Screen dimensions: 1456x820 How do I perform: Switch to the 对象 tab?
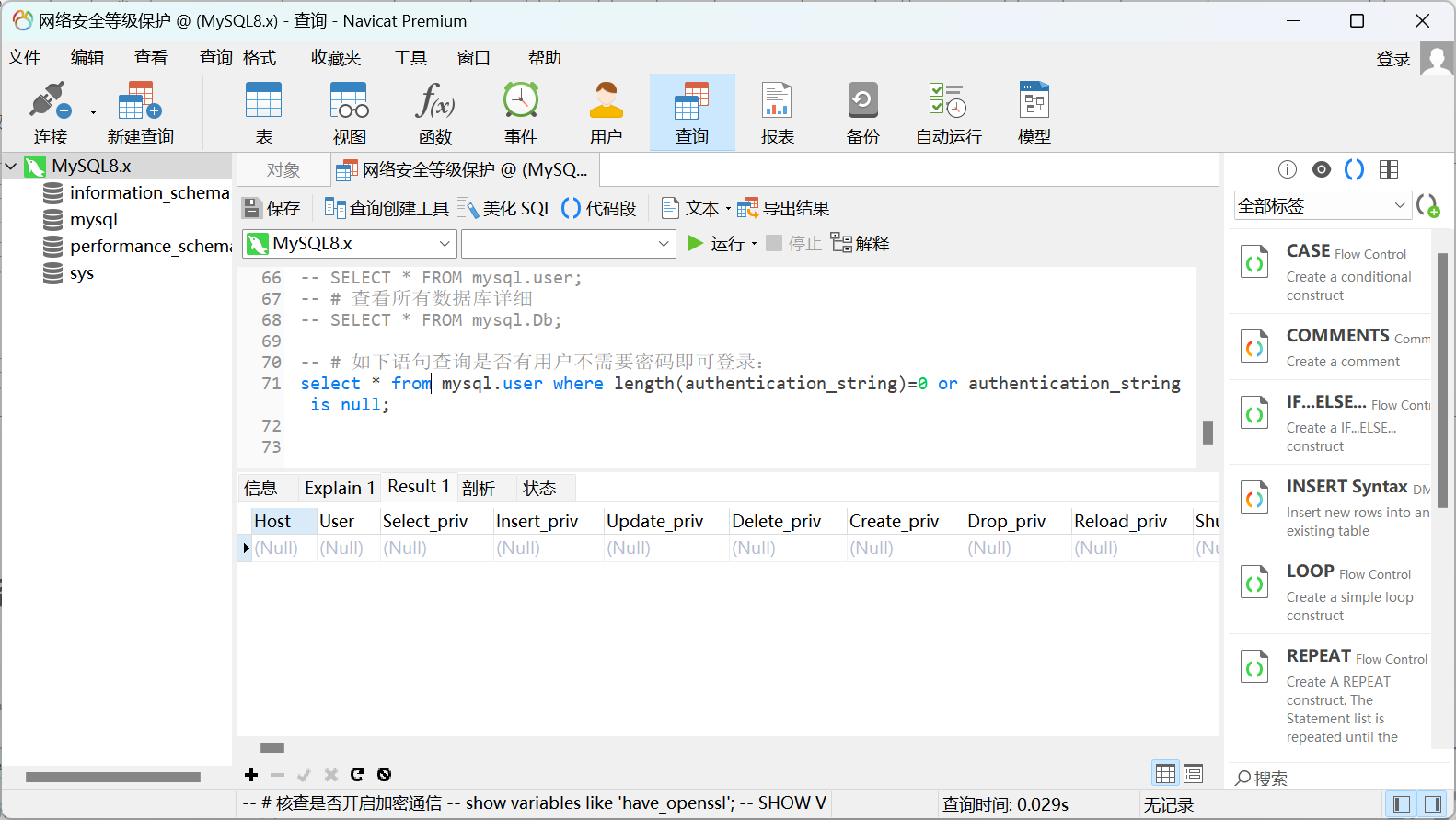(283, 169)
